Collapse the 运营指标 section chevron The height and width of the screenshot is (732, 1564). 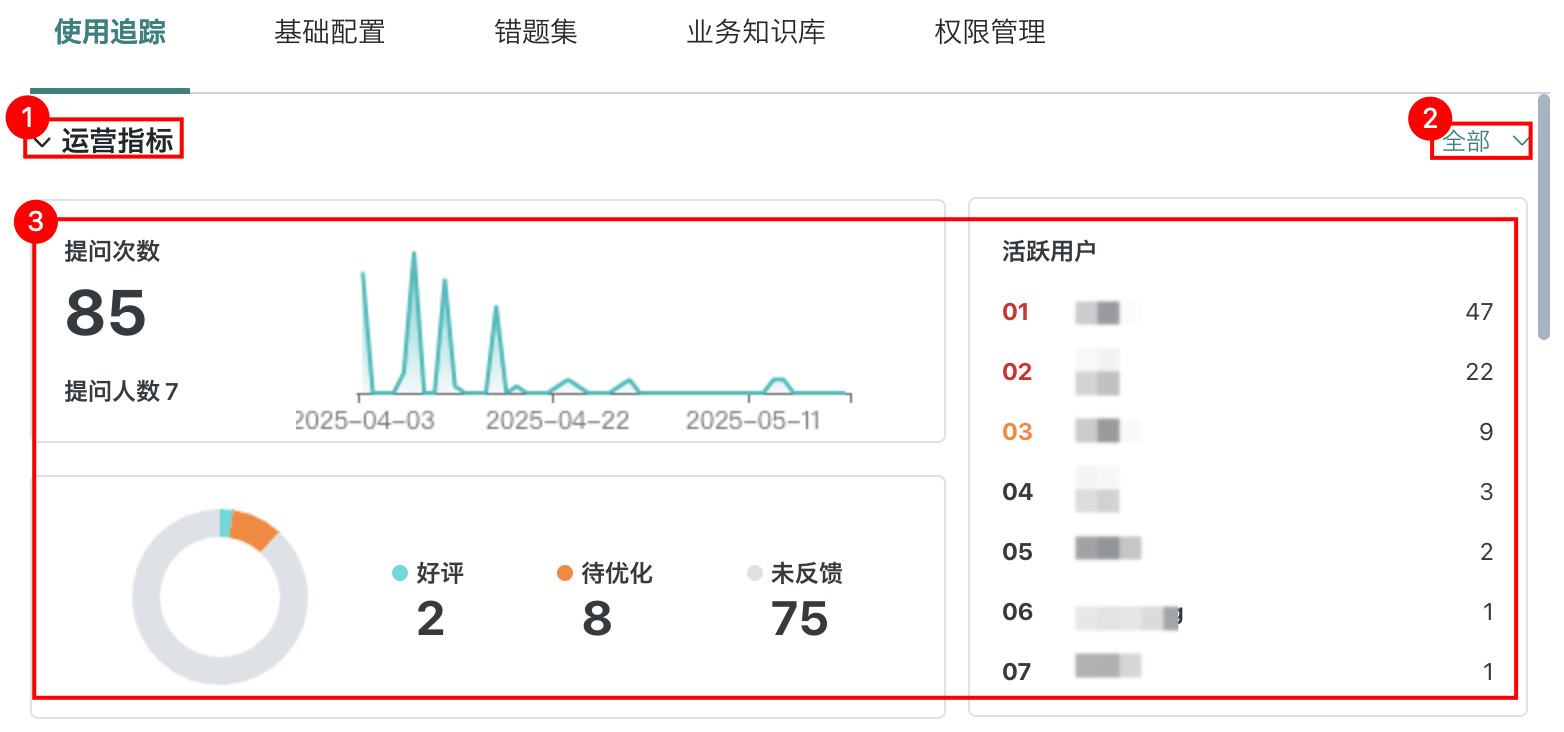(x=43, y=142)
